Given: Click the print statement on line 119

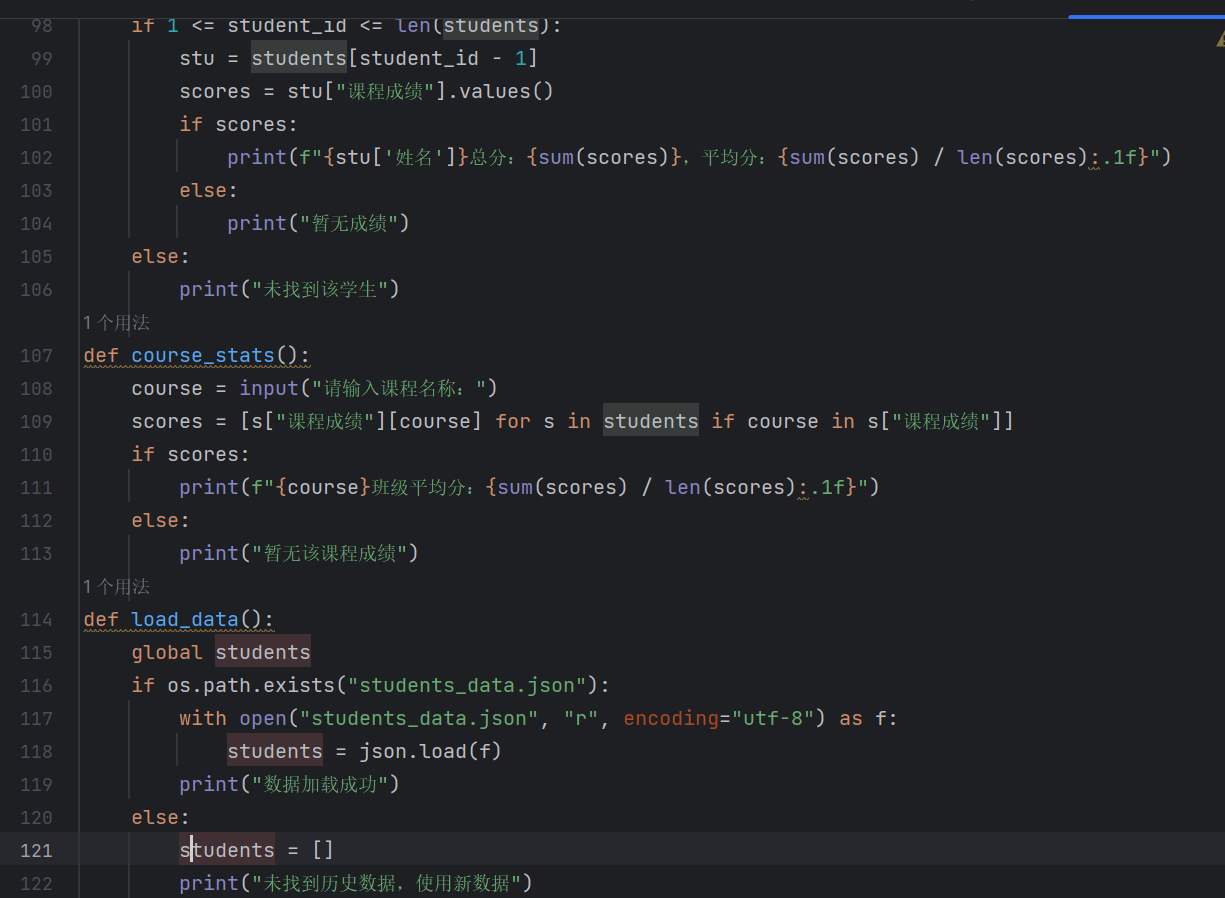Looking at the screenshot, I should coord(208,784).
